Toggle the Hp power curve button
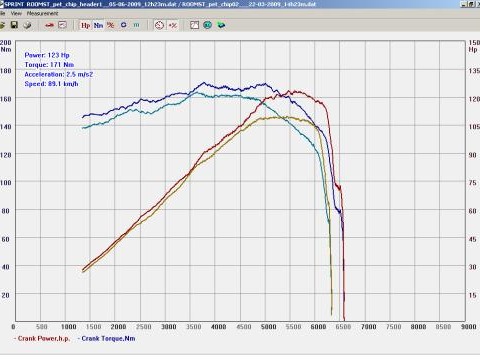Viewport: 480px width, 360px height. [85, 25]
